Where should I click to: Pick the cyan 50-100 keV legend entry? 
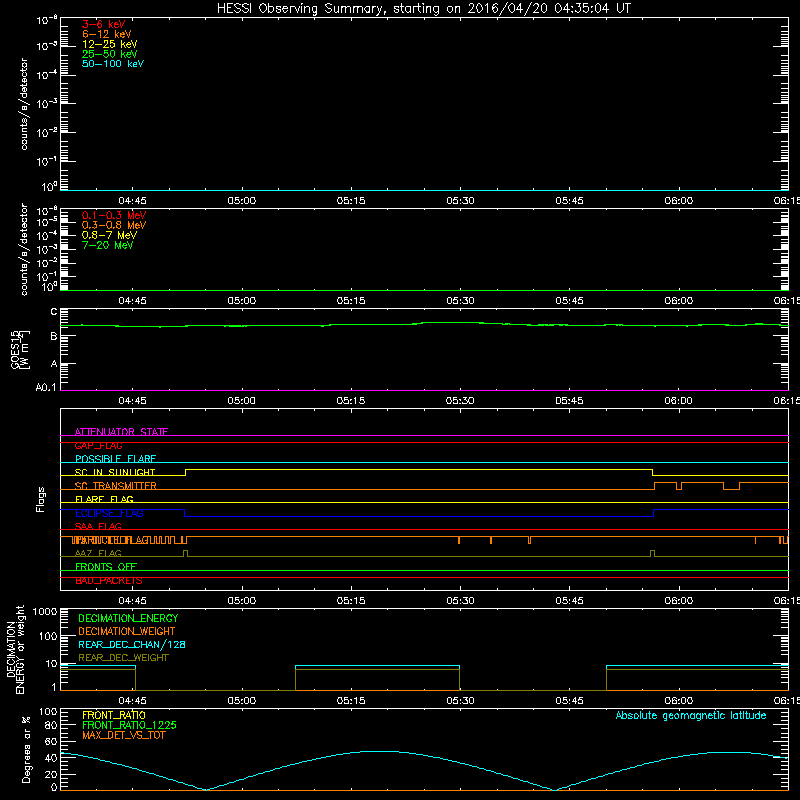coord(113,64)
